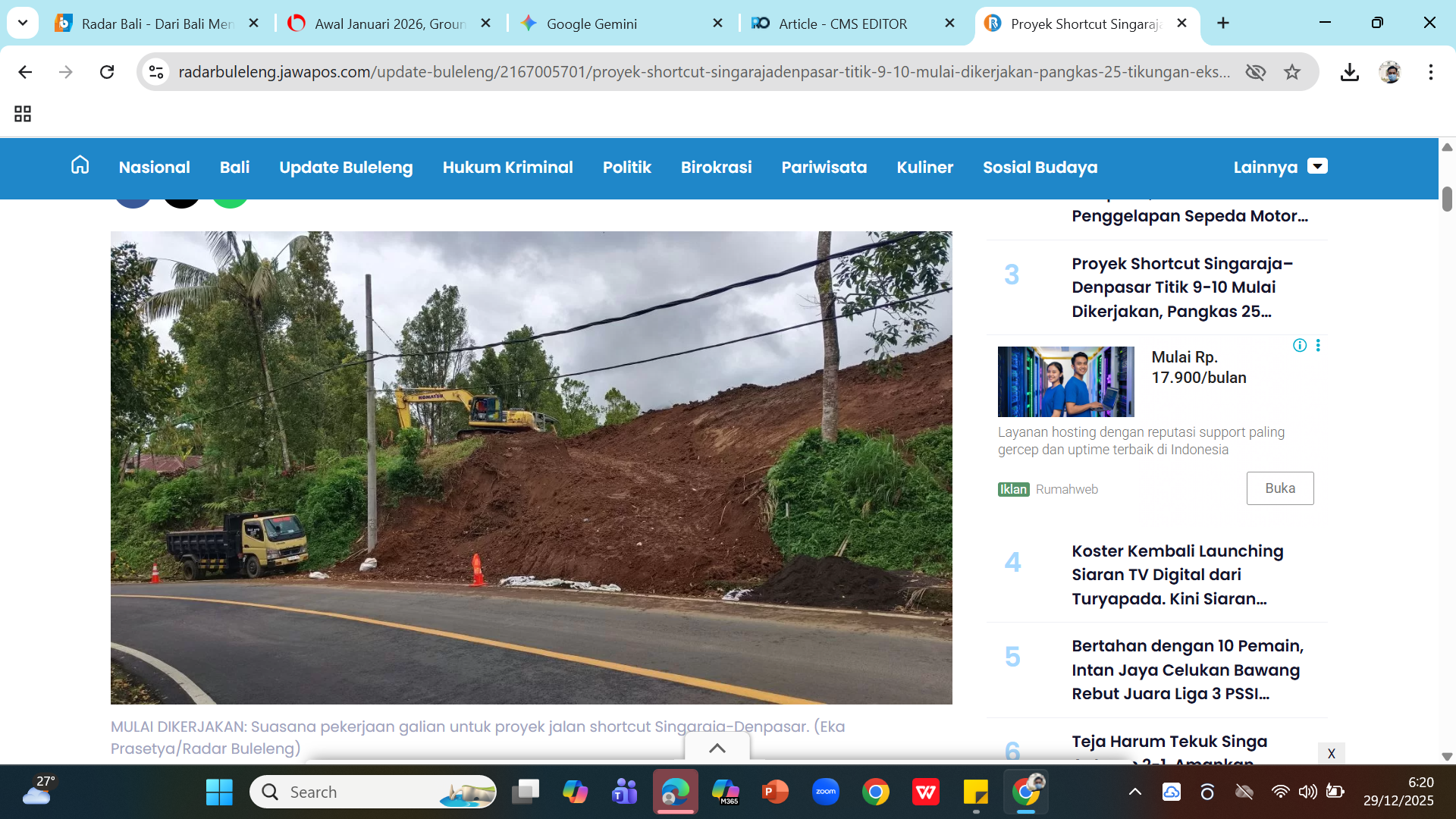Open the tab groups grid icon
The image size is (1456, 819).
pos(23,114)
